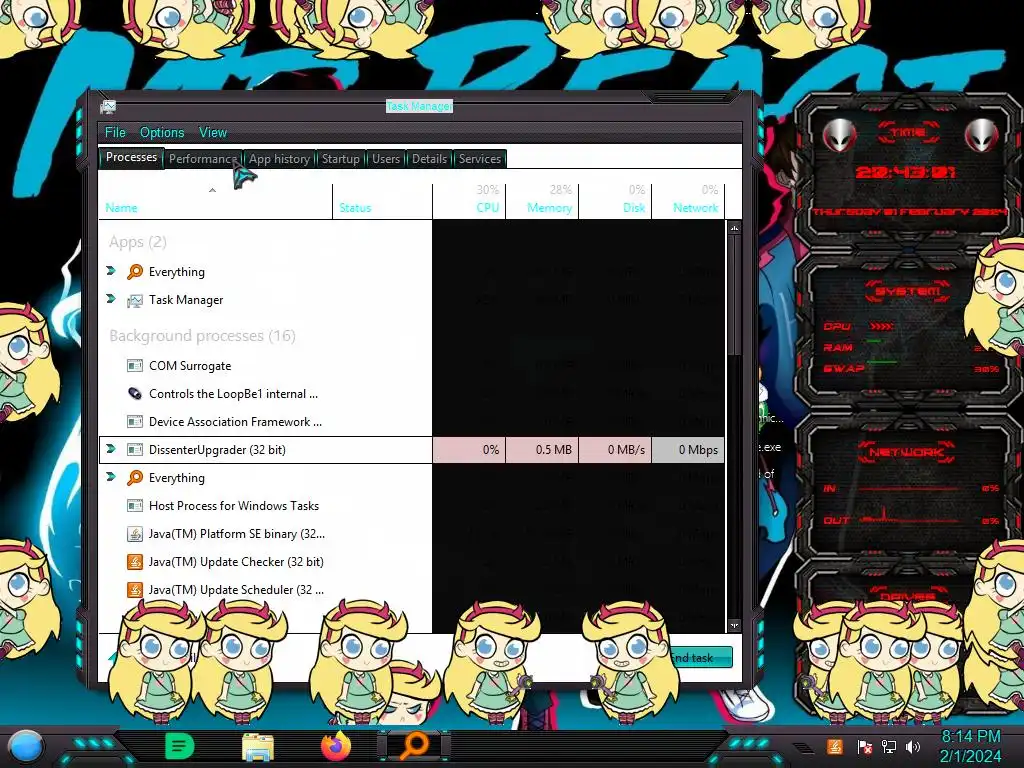
Task: Click the taskbar clock showing 8:14 PM
Action: 970,746
